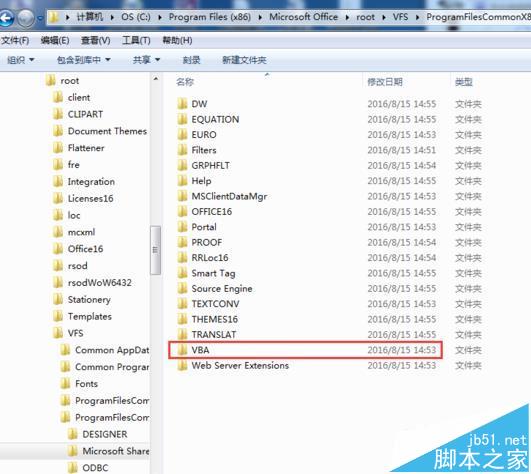Open the 帮助(H) menu
531x474 pixels.
[177, 40]
